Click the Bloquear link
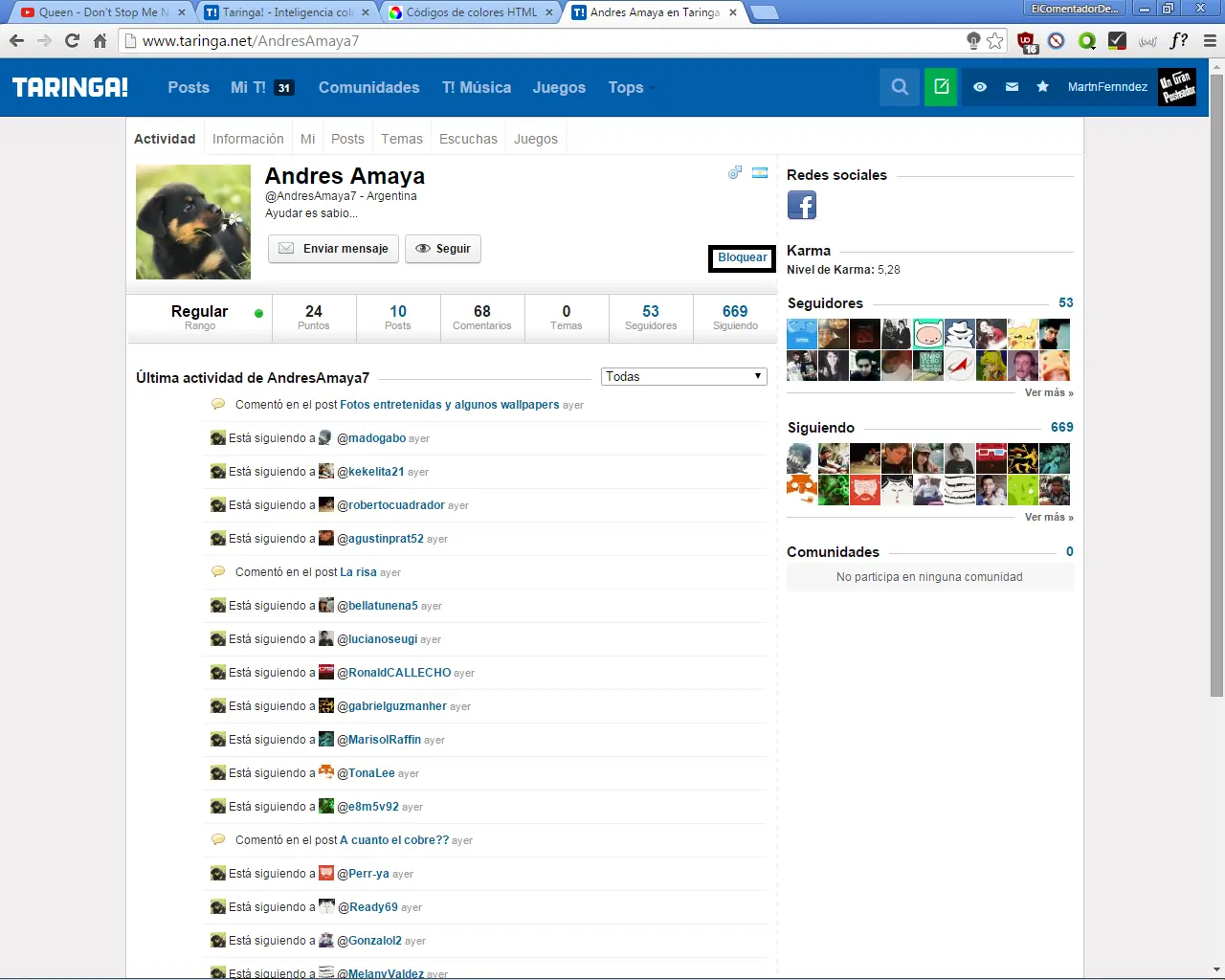Image resolution: width=1225 pixels, height=980 pixels. tap(743, 257)
